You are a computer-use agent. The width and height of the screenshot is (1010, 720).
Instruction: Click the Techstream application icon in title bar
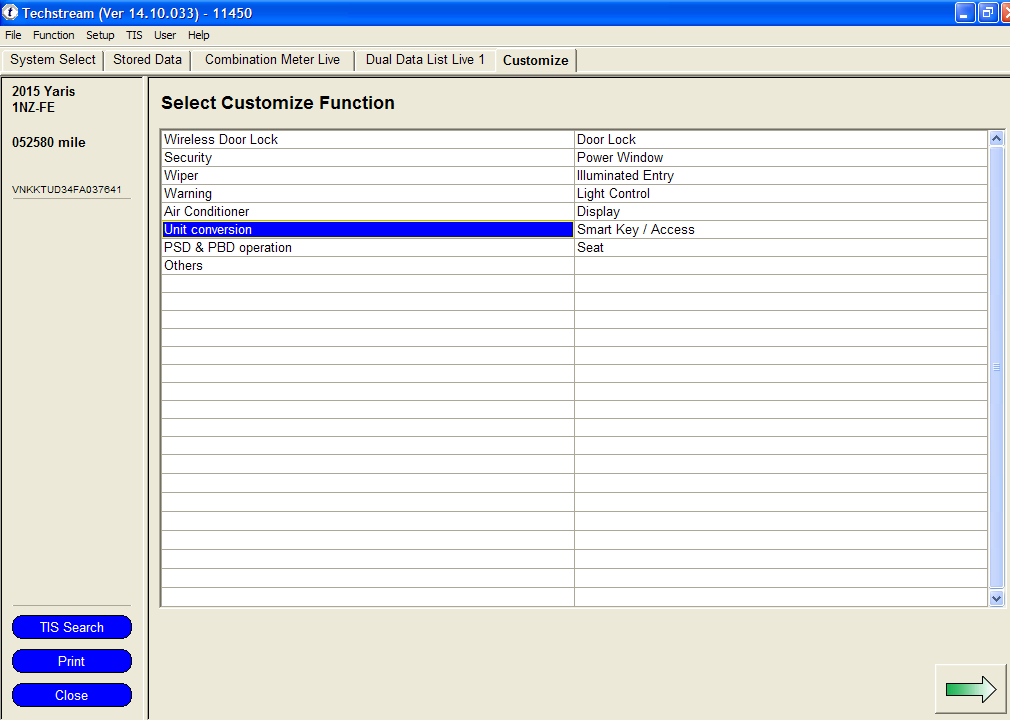pos(11,13)
